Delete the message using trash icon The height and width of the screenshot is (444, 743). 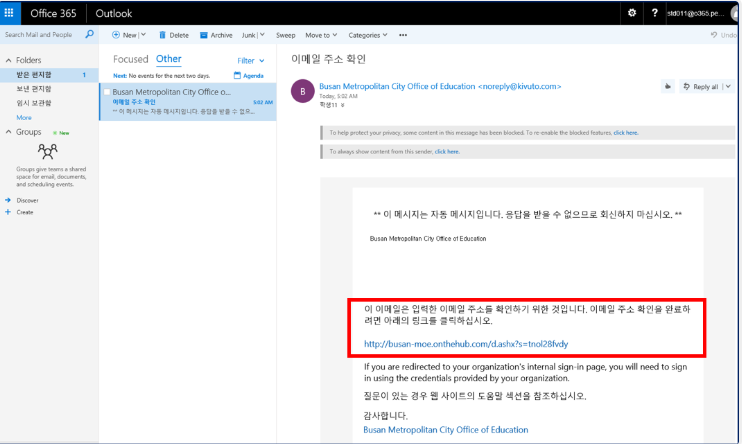tap(173, 34)
